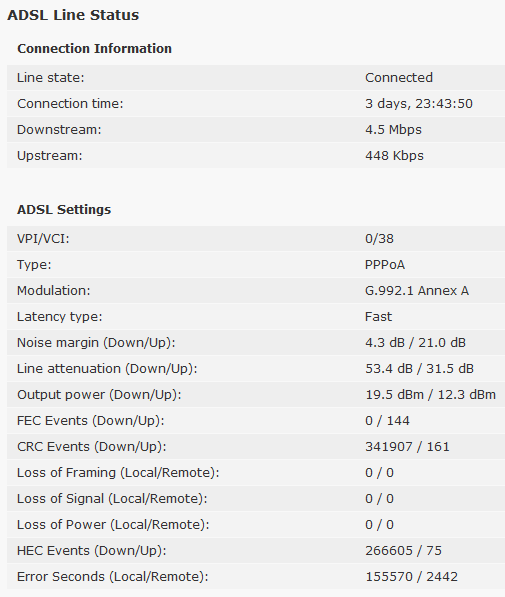Click the VPI/VCI value 0/38
This screenshot has width=505, height=597.
click(379, 239)
